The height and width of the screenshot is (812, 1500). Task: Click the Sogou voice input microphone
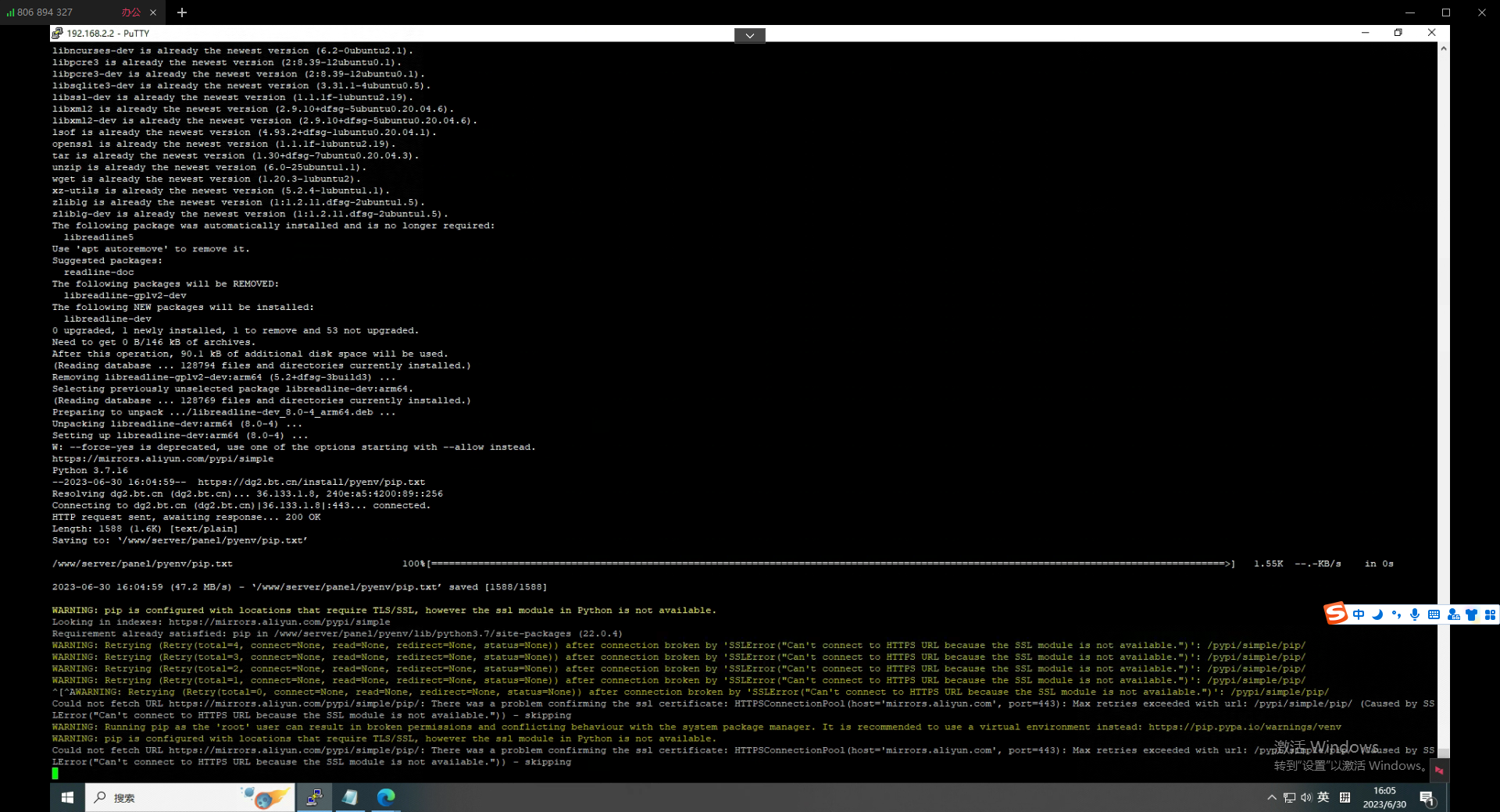[x=1415, y=615]
